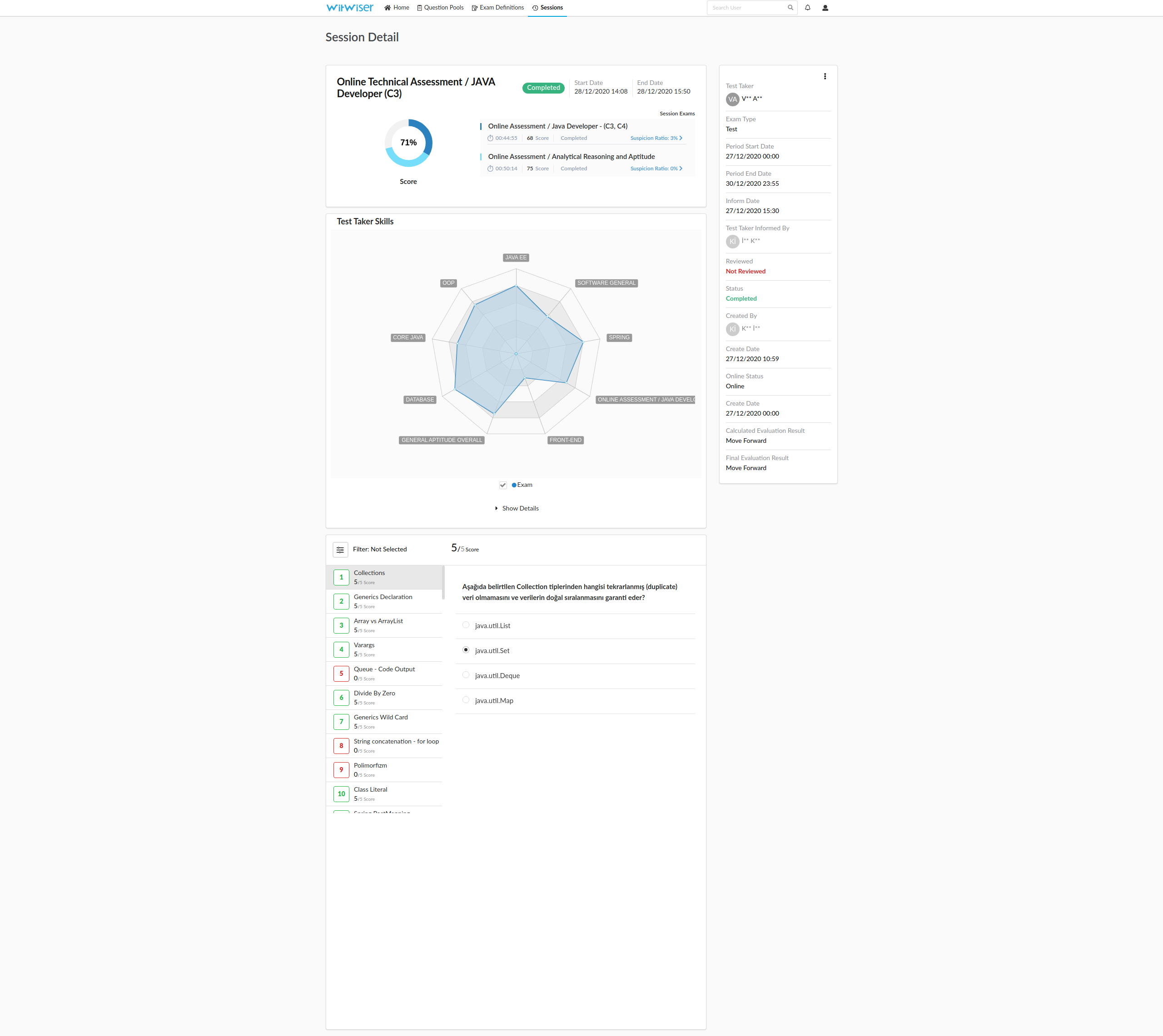Screen dimensions: 1163x1036
Task: Click the search magnifier icon
Action: coord(790,7)
